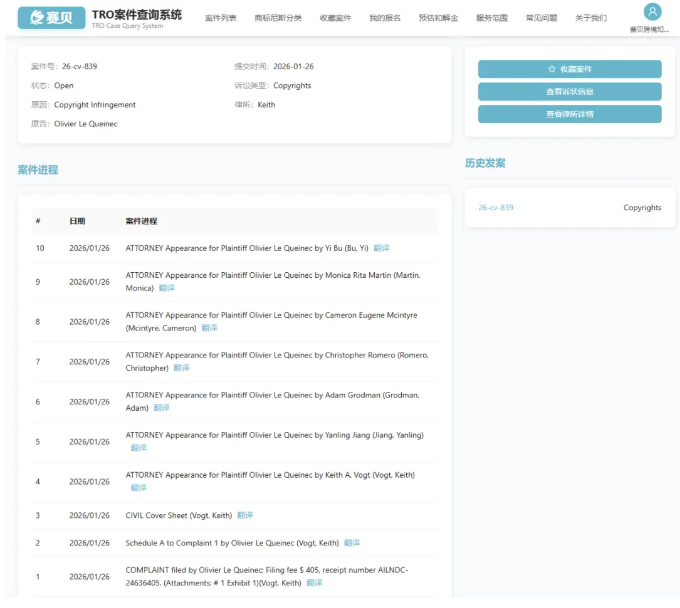Translate the Cameron Eugene Mcintyre entry
The width and height of the screenshot is (680, 608).
coord(209,328)
